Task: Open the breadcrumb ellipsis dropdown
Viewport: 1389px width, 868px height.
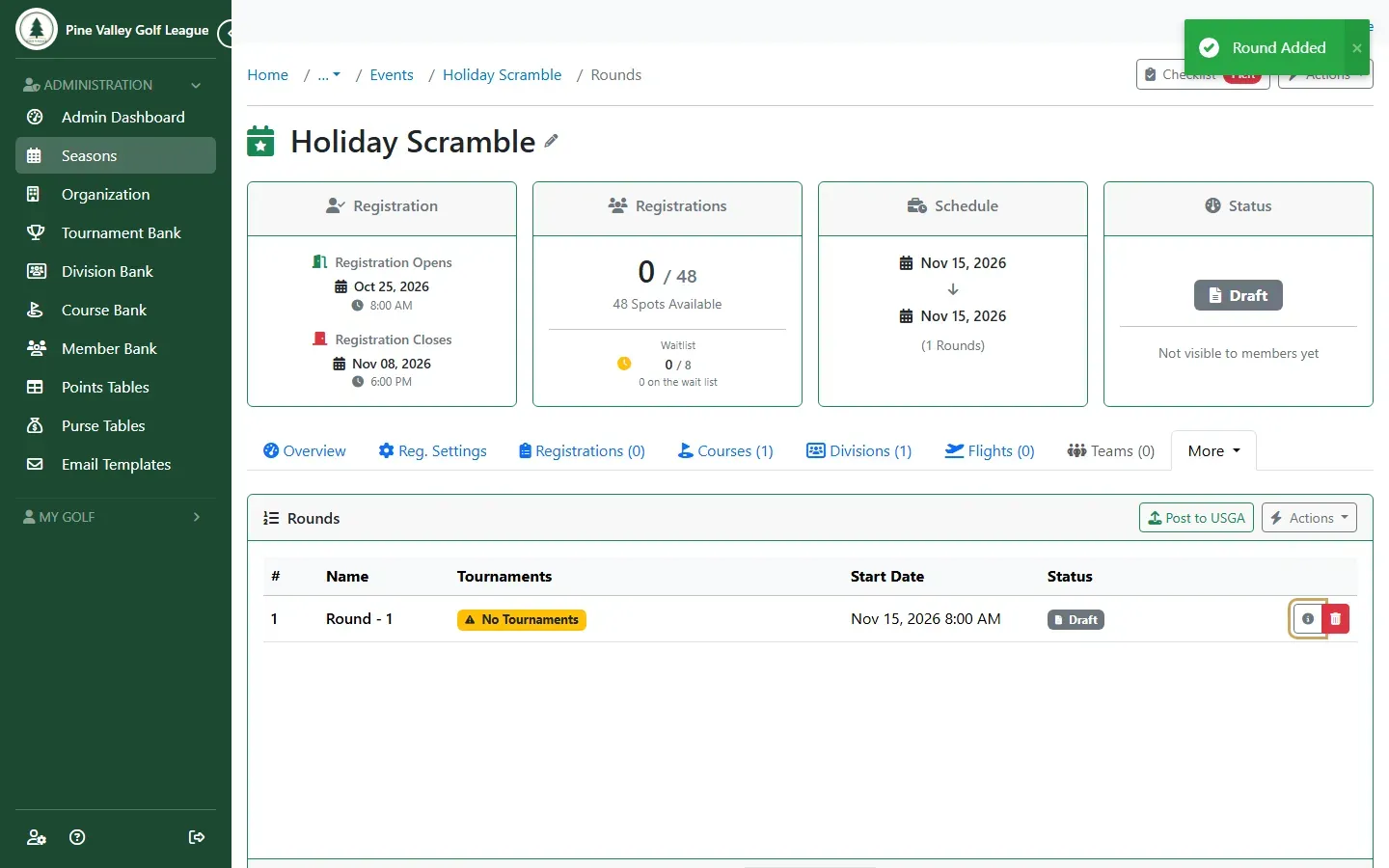Action: (x=329, y=75)
